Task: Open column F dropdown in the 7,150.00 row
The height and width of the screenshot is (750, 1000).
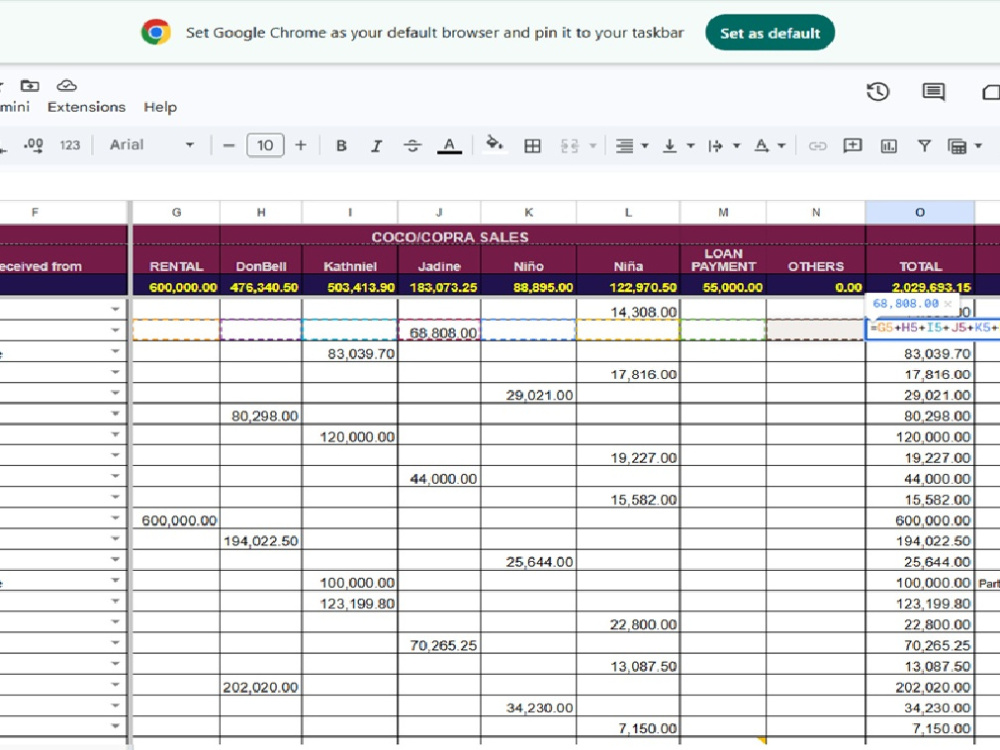Action: pyautogui.click(x=115, y=726)
